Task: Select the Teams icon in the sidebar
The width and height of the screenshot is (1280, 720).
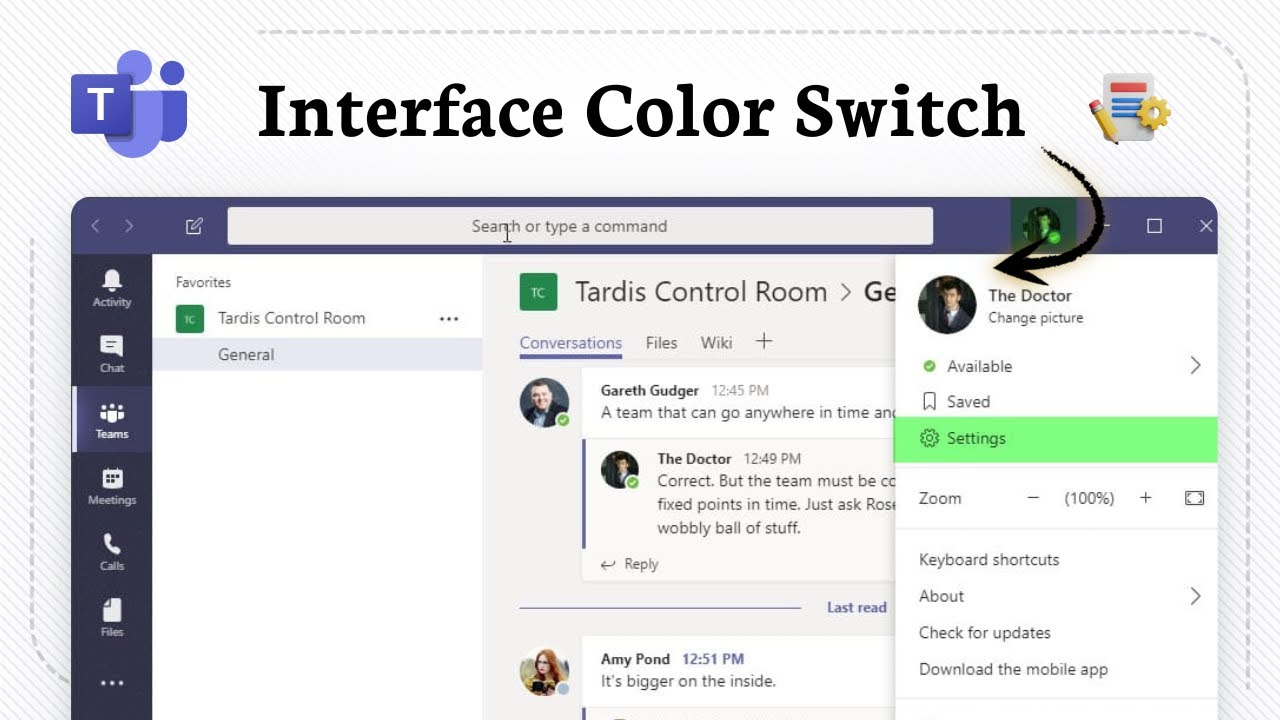Action: 112,420
